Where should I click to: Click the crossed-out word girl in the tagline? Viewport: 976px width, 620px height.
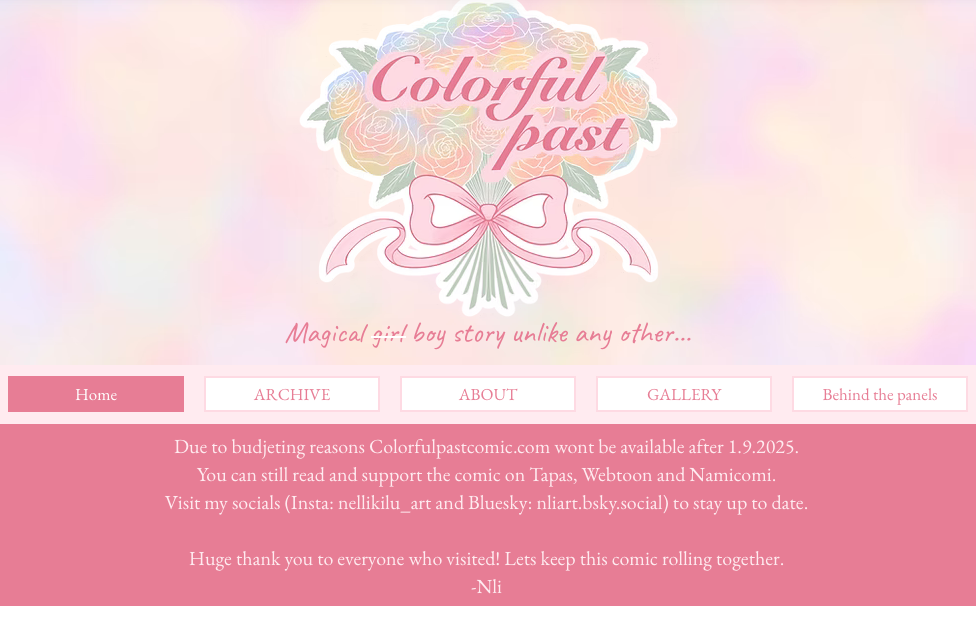click(x=390, y=335)
